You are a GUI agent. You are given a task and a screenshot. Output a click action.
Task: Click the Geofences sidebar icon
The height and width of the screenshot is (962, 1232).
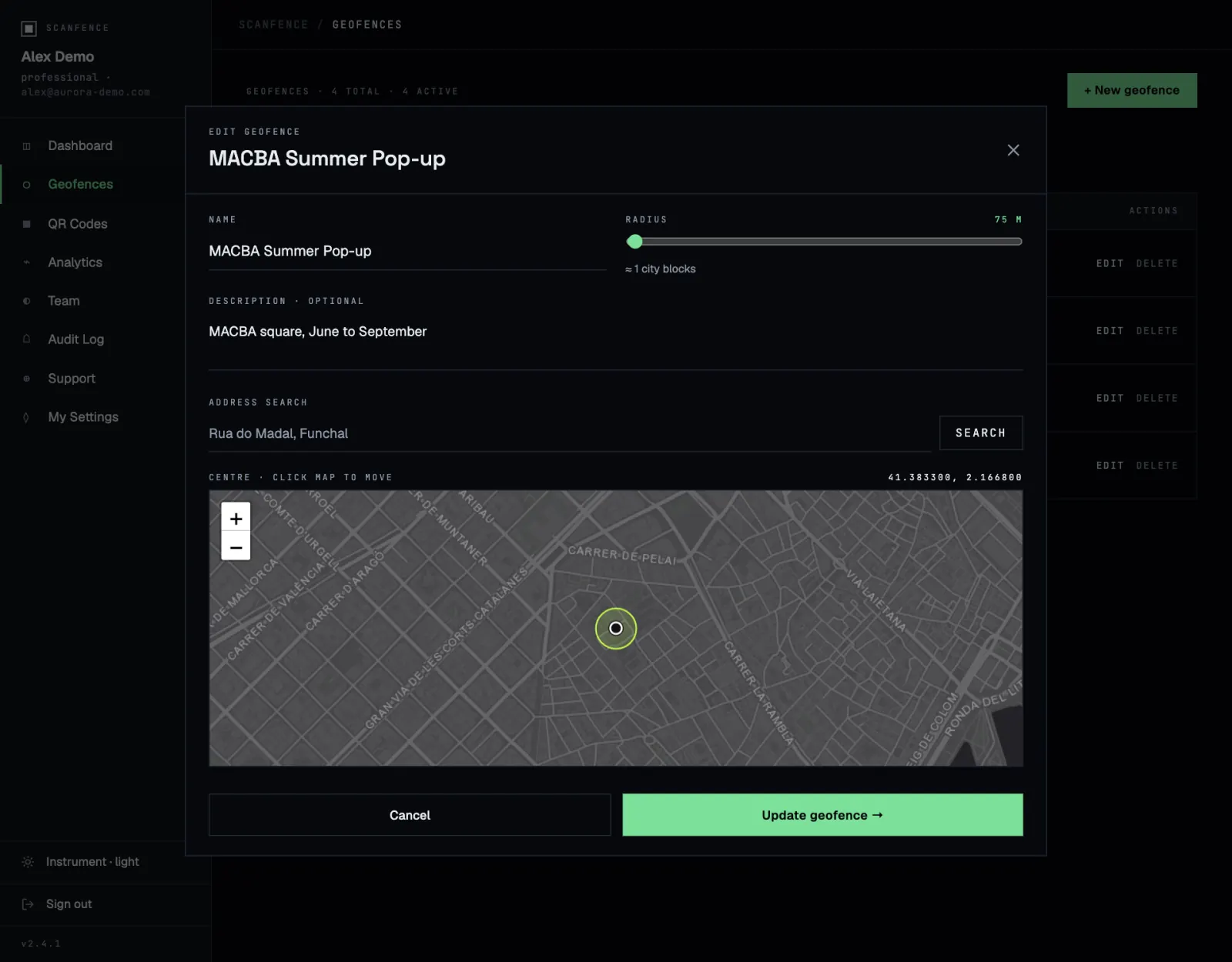point(27,185)
